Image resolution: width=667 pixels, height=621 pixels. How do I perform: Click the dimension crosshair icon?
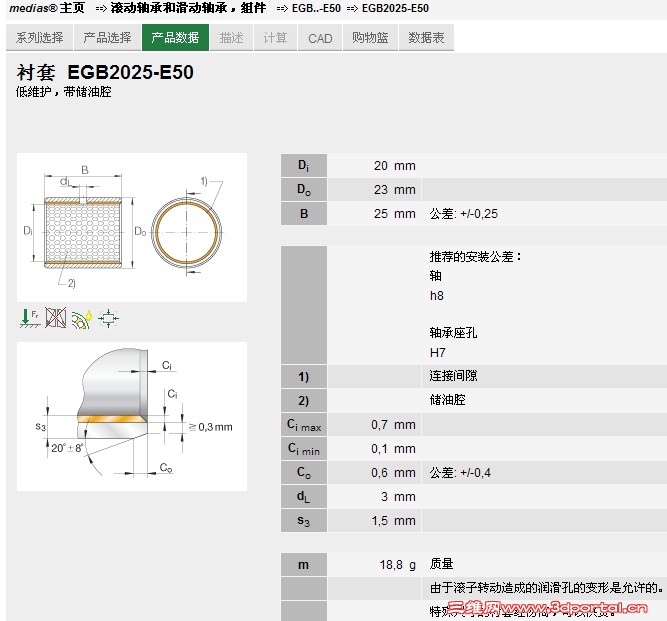(108, 318)
